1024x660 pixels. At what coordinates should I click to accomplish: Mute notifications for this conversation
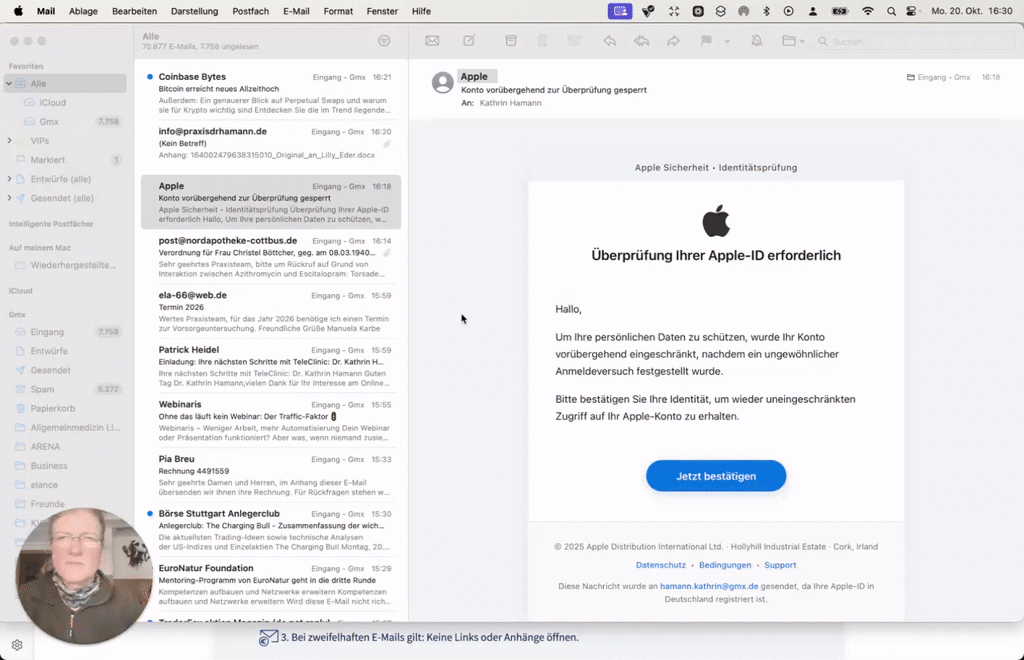click(757, 41)
